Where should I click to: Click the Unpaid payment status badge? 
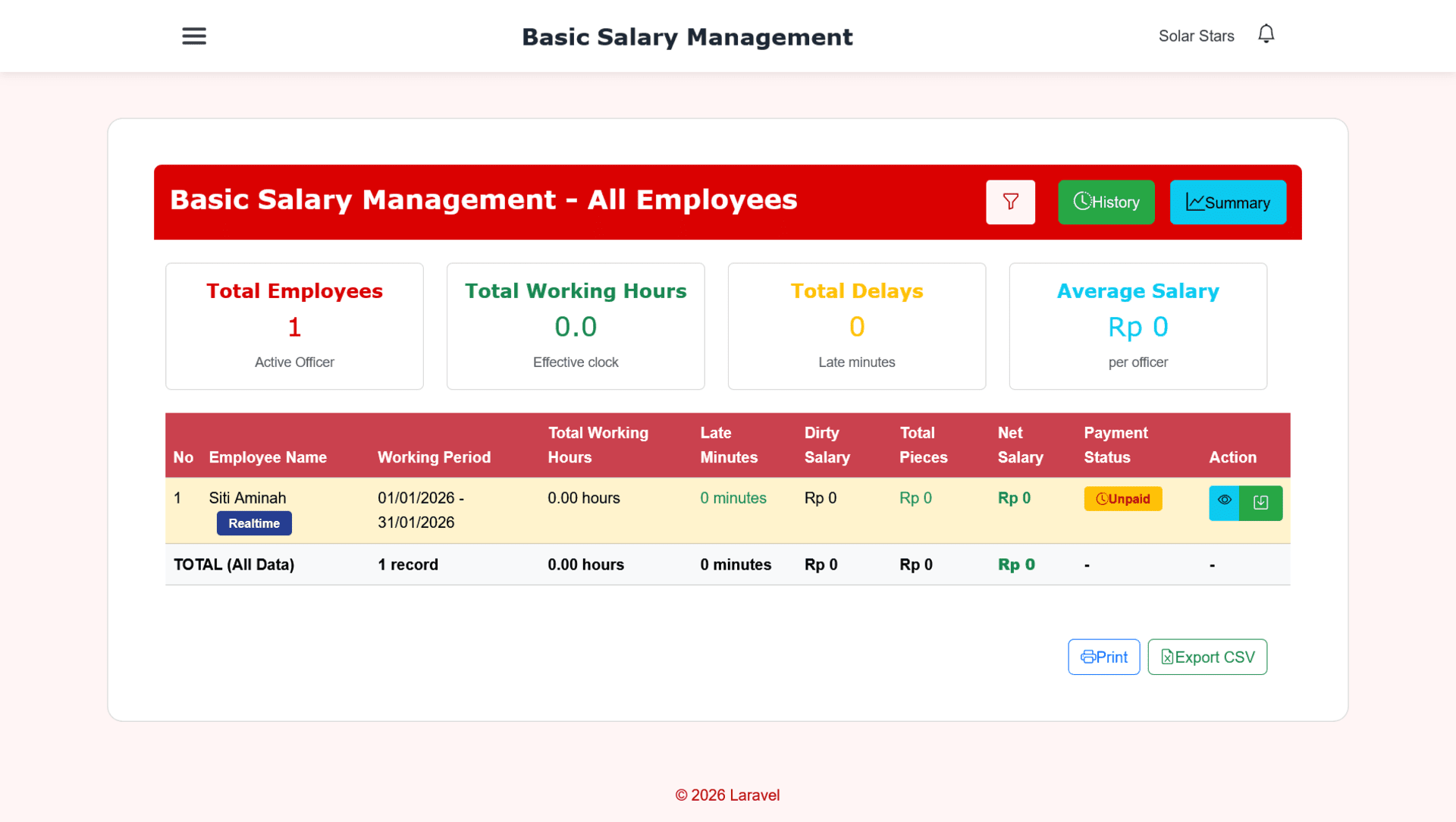(x=1122, y=499)
